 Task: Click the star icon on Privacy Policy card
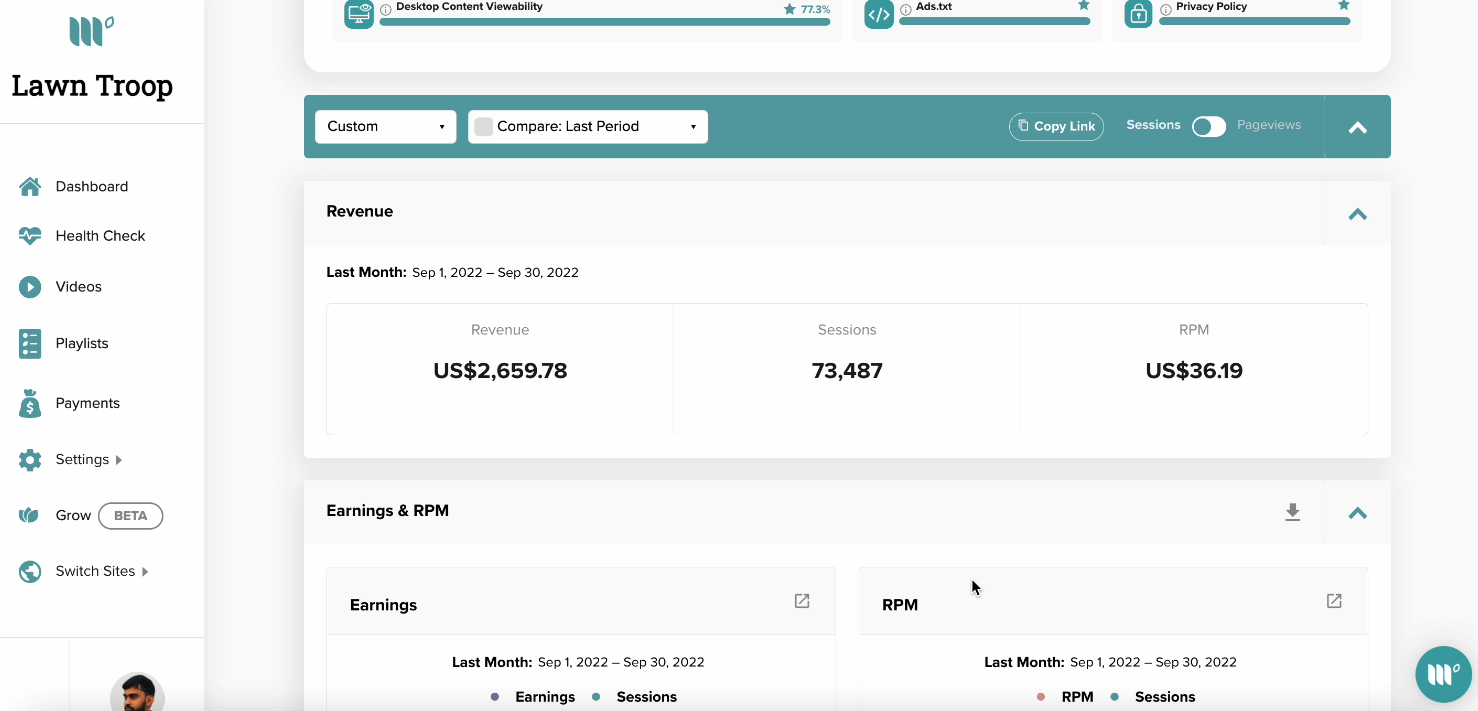click(x=1344, y=5)
